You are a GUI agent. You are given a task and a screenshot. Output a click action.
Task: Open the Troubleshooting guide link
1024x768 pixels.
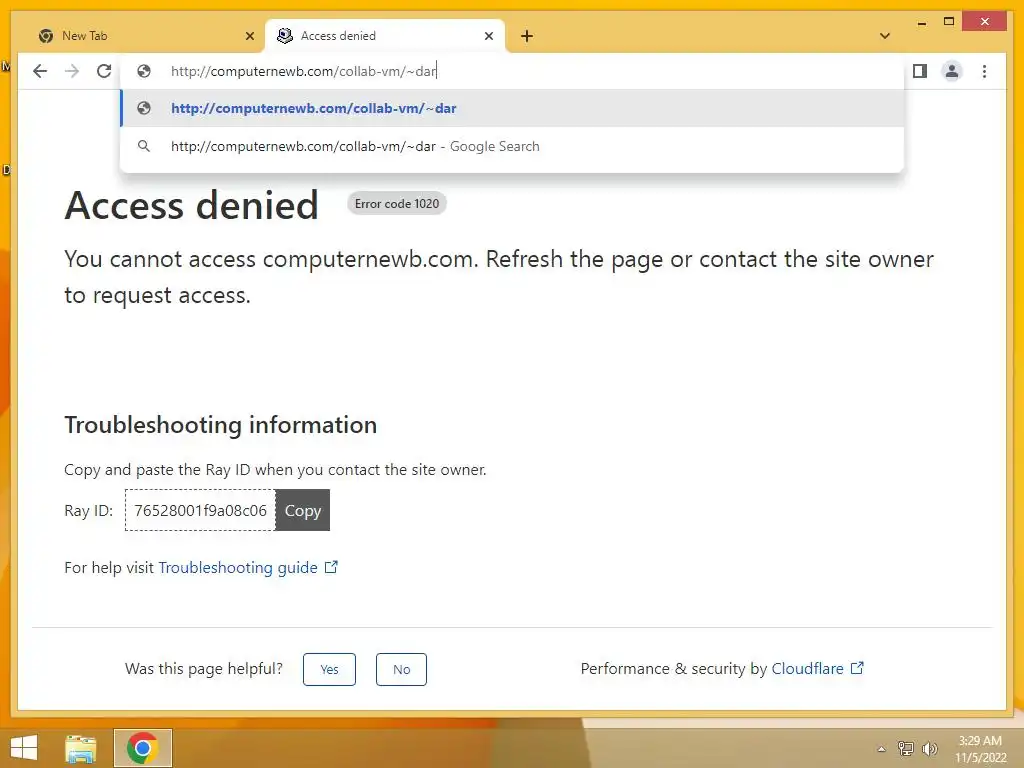click(x=238, y=568)
